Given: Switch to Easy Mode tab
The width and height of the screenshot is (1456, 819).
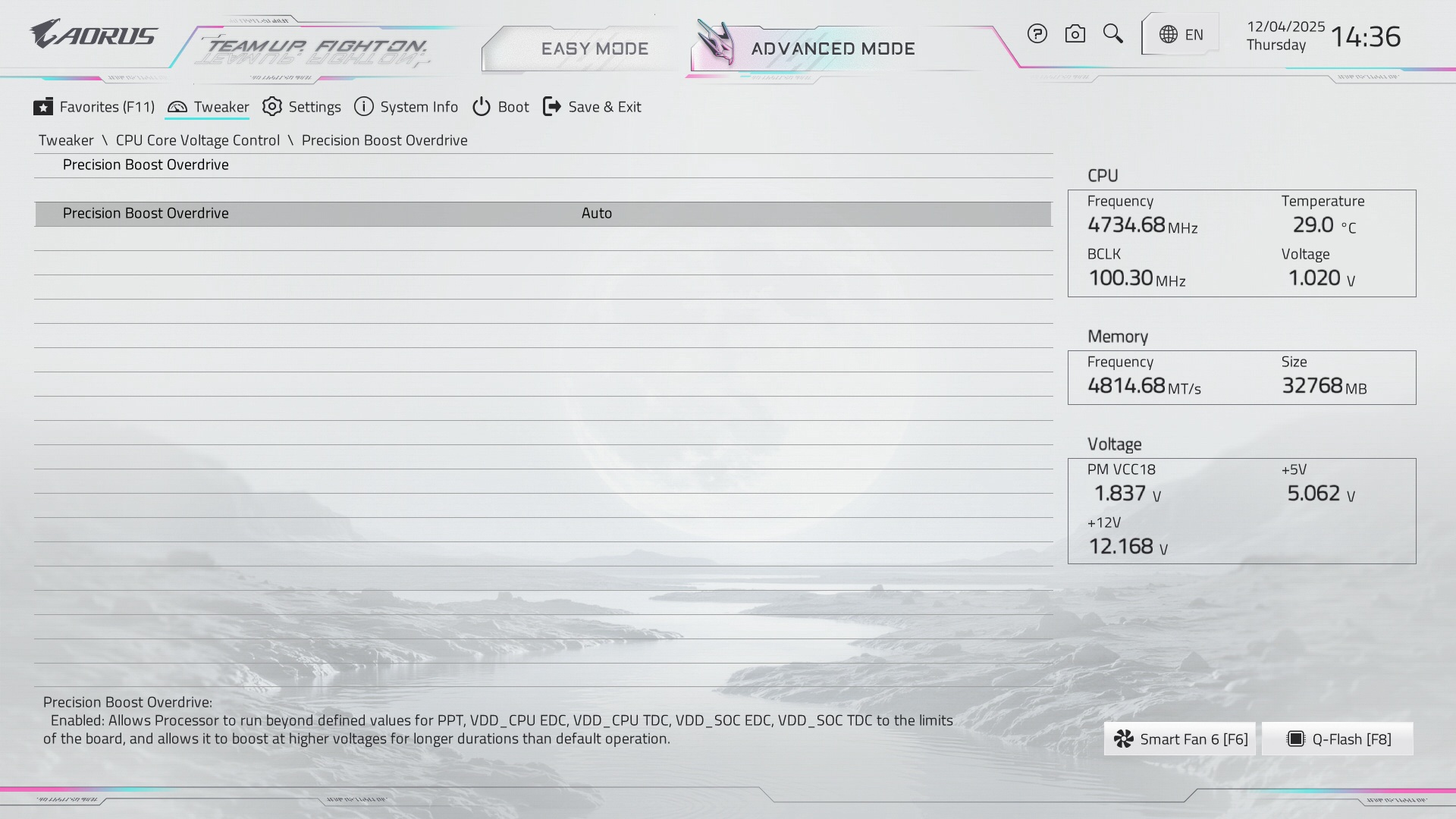Looking at the screenshot, I should pos(594,49).
